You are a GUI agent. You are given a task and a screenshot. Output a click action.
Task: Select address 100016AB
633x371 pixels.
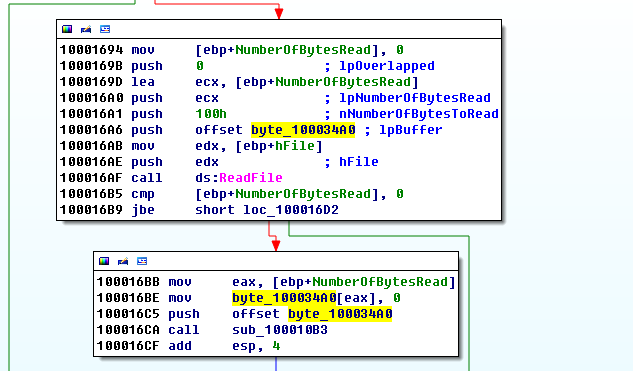coord(91,146)
